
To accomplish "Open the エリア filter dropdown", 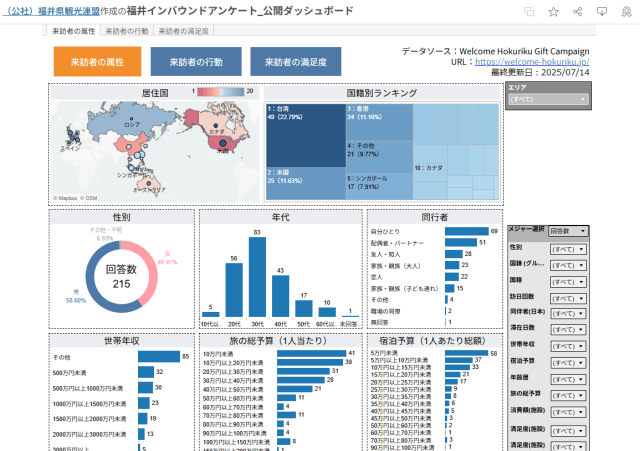I will 548,100.
